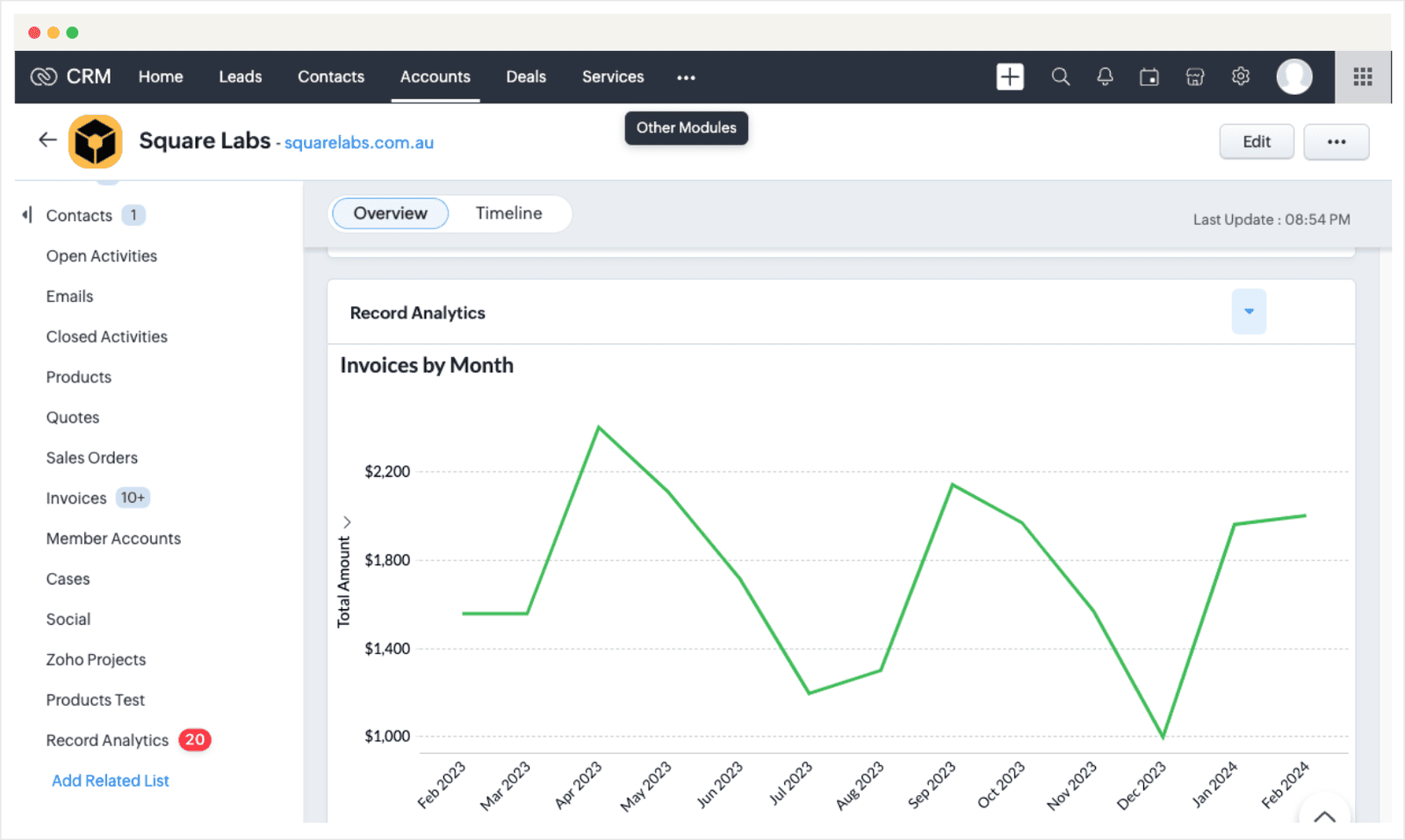Open the squarelabs.com.au website link
Viewport: 1405px width, 840px height.
[x=358, y=143]
